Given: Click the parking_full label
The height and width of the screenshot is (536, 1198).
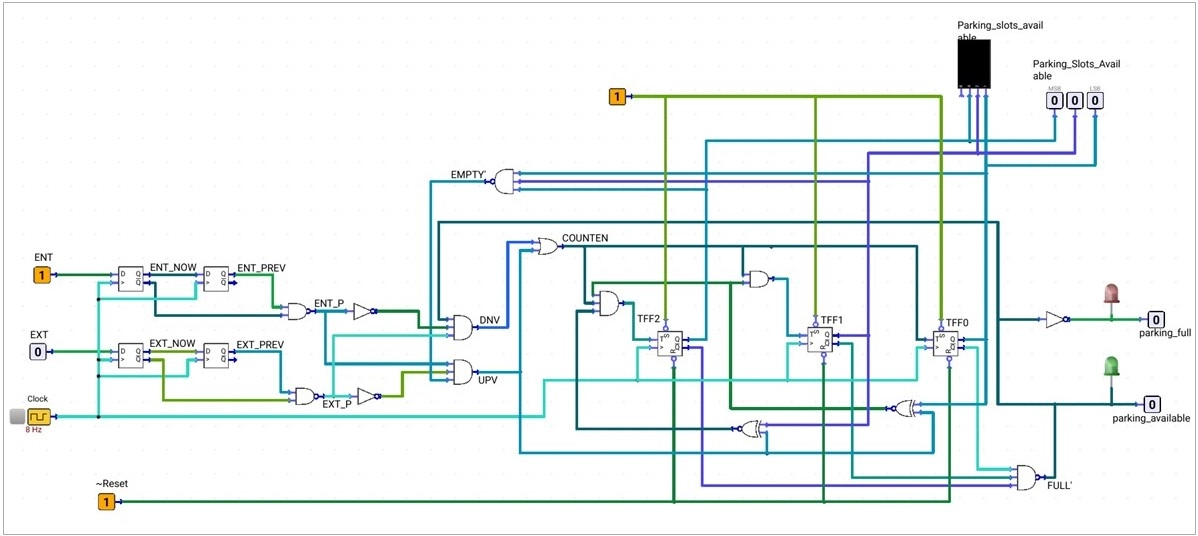Looking at the screenshot, I should [x=1165, y=334].
